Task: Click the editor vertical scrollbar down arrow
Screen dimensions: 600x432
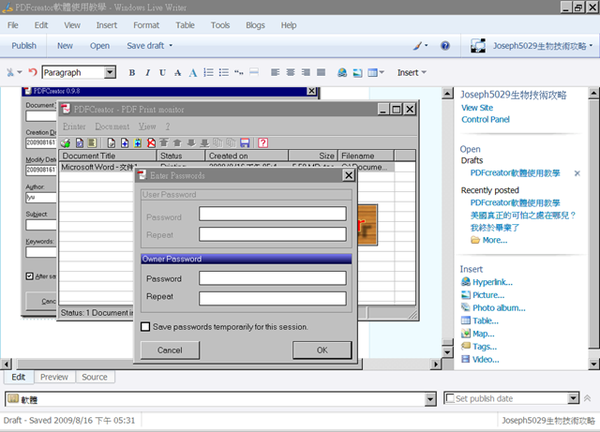Action: (447, 352)
